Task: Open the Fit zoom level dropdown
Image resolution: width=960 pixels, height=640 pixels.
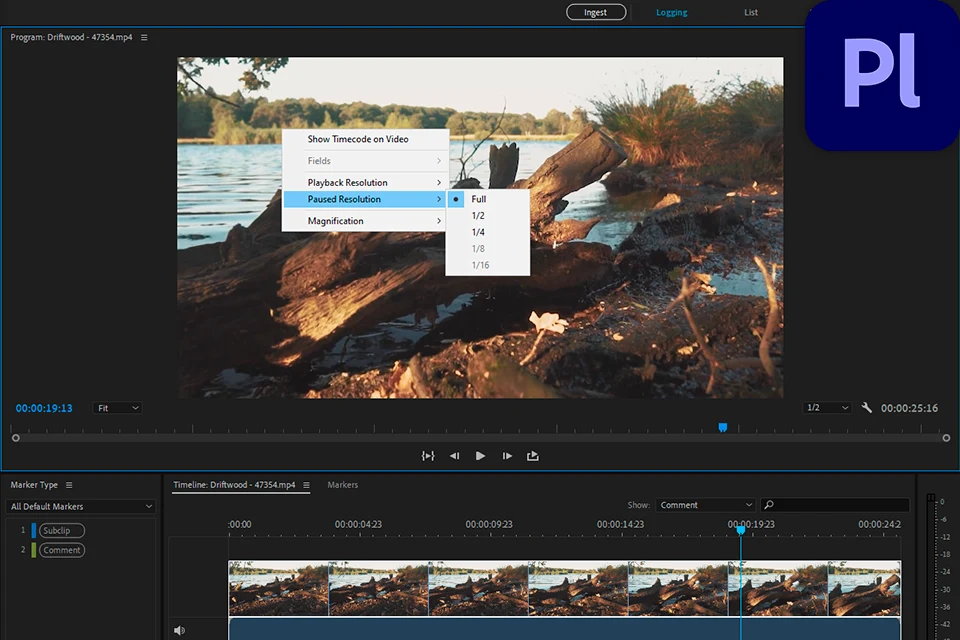Action: 118,408
